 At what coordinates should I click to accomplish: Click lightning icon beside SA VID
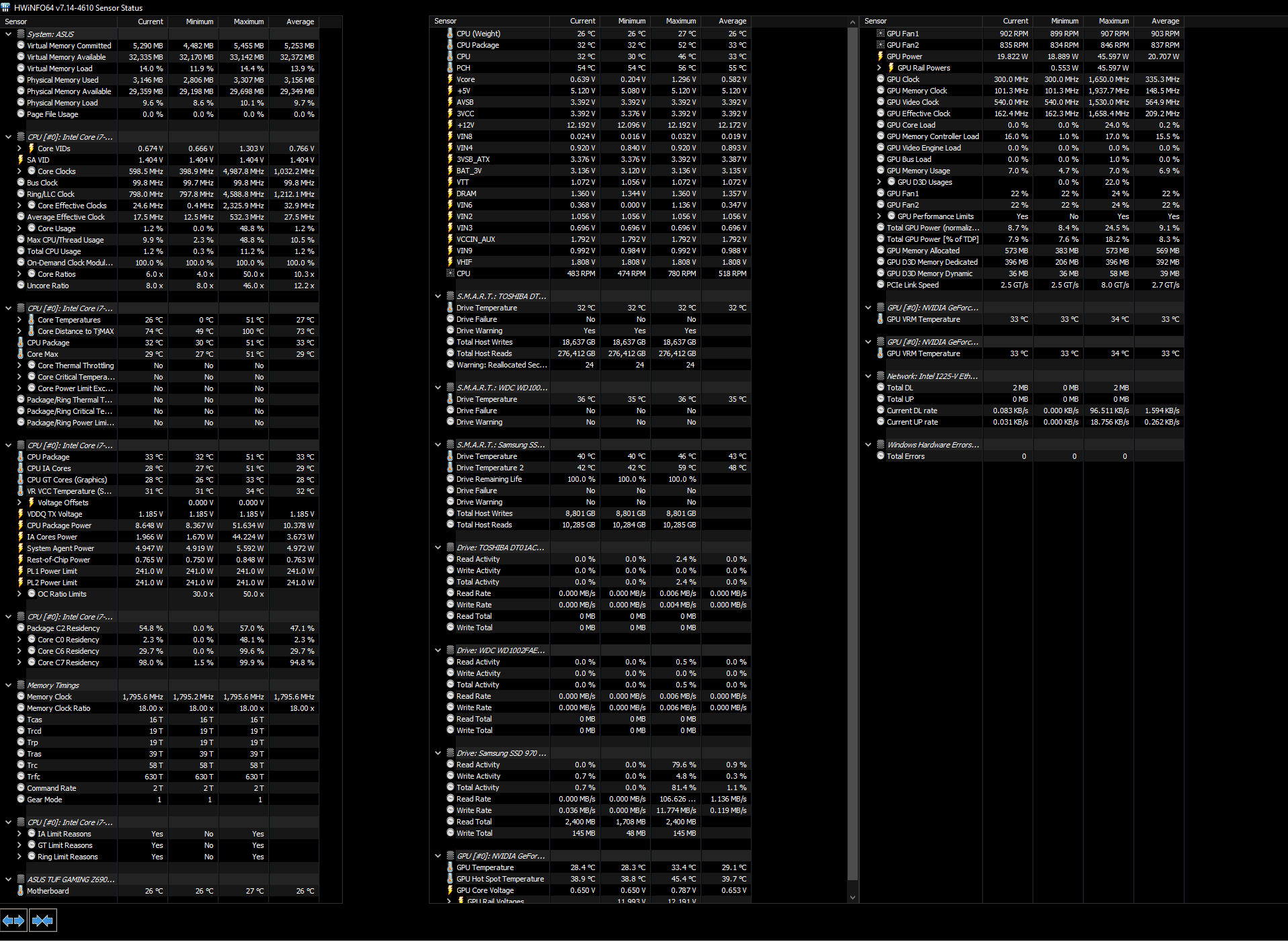point(20,160)
